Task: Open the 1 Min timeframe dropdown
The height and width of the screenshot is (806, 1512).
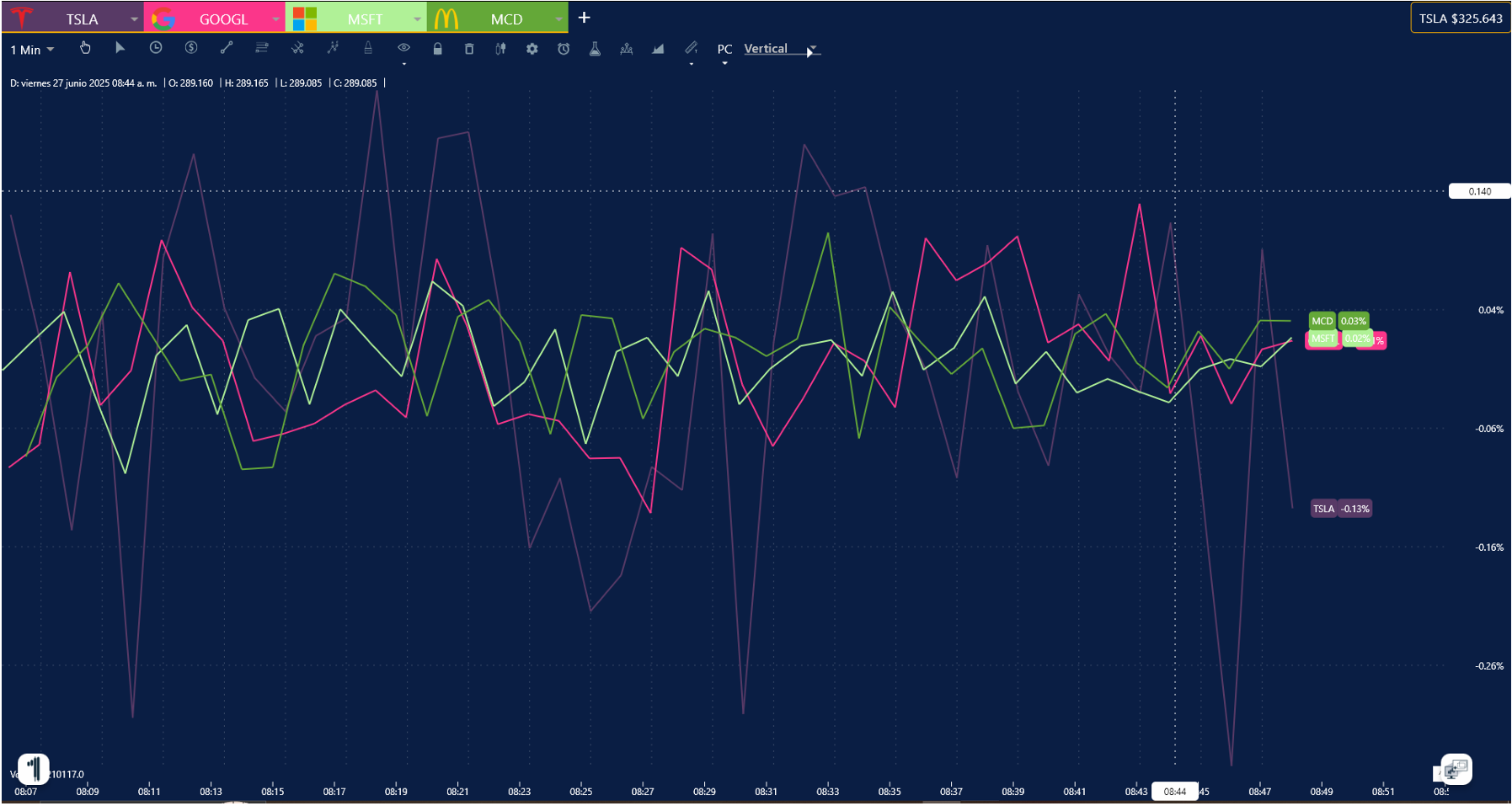Action: click(32, 50)
